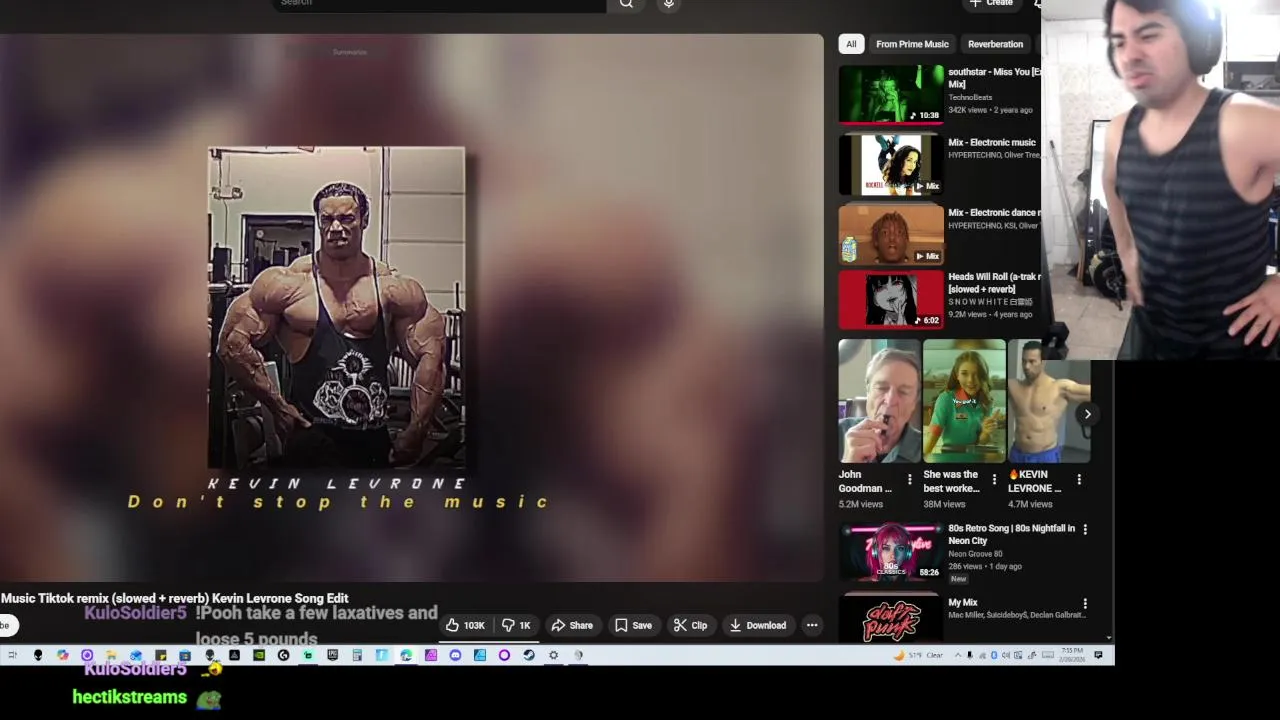Screen dimensions: 1280x720
Task: Click 'southstar - Miss You' video title
Action: click(994, 78)
